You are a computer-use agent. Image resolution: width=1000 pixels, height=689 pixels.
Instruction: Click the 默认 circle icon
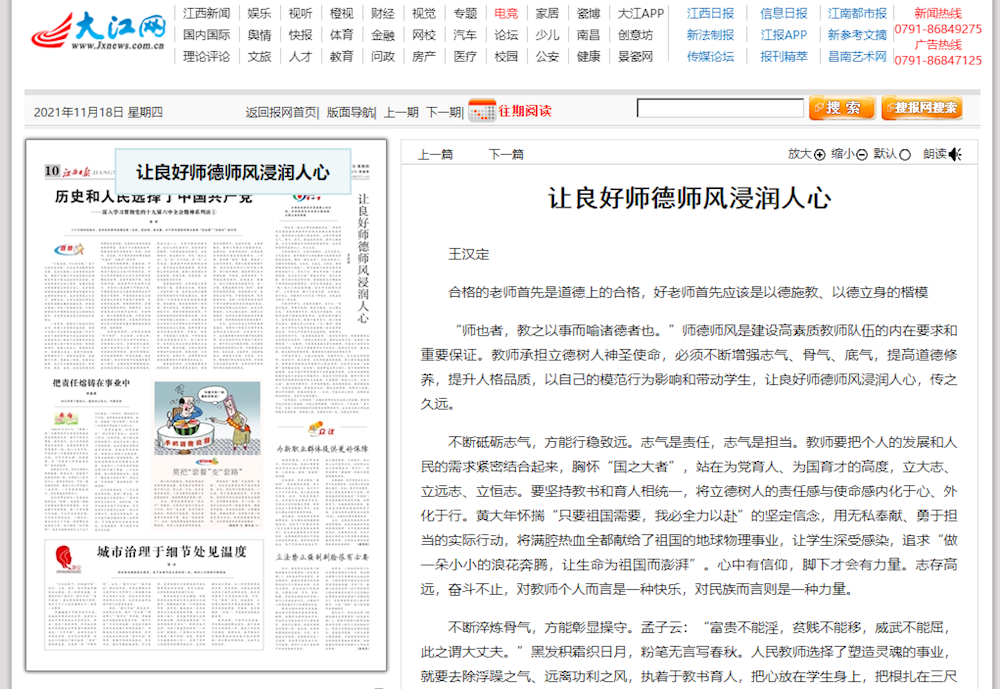(905, 154)
